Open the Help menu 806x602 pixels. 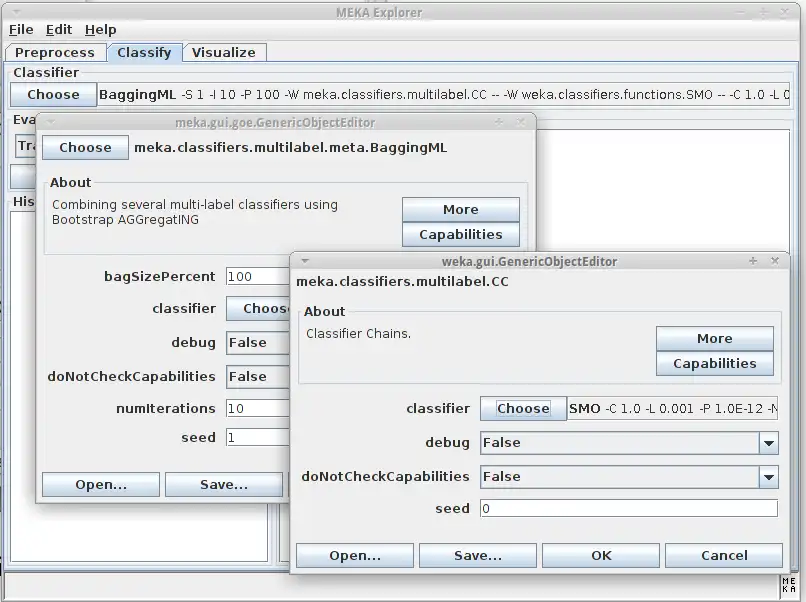(100, 29)
